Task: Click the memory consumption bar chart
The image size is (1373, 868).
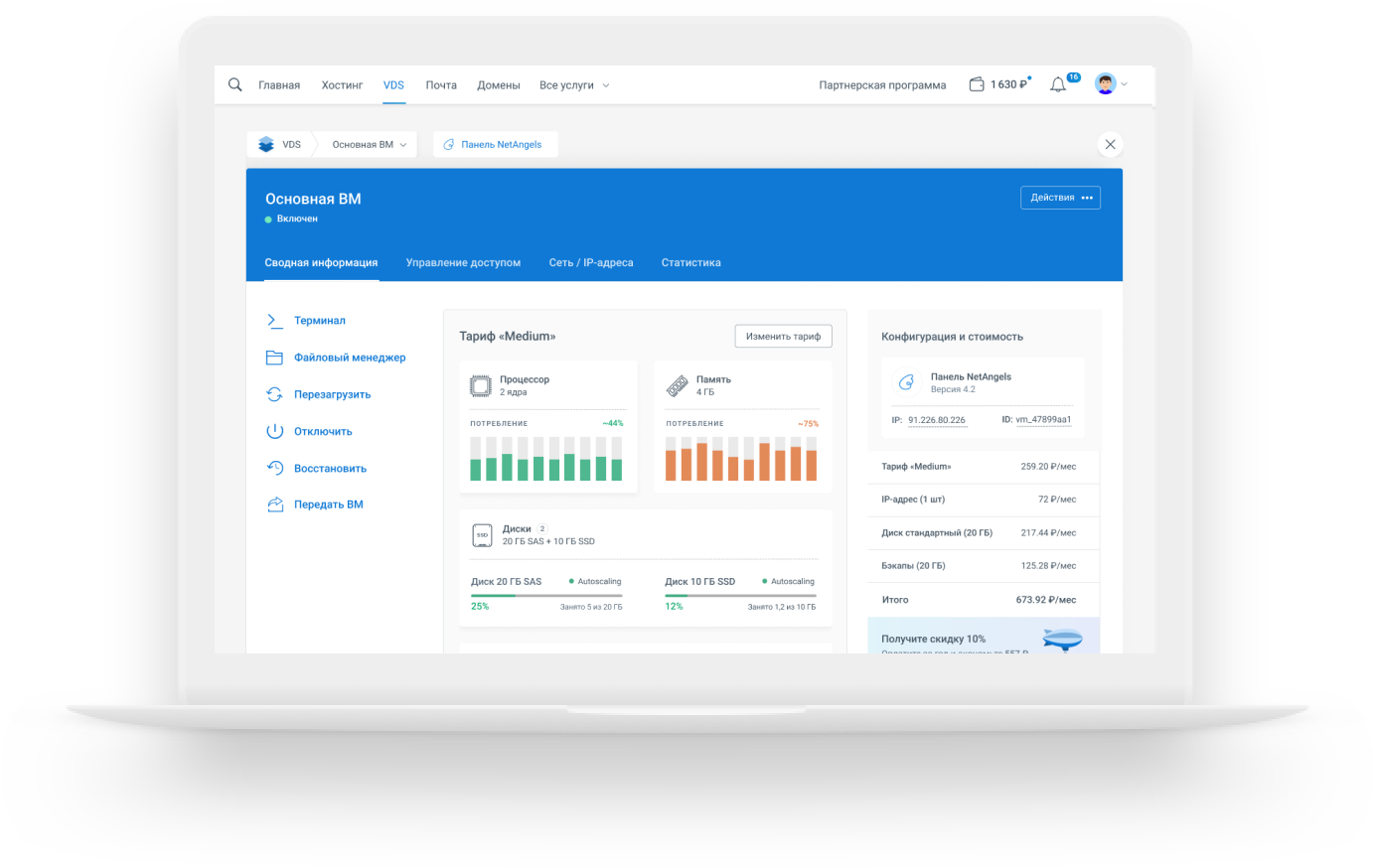Action: coord(741,458)
